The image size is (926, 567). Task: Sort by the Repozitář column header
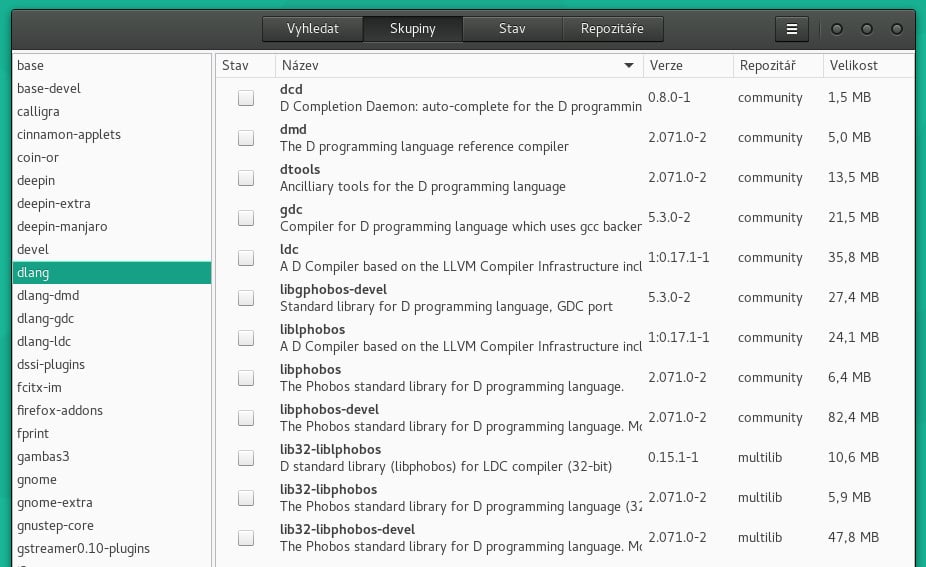778,66
